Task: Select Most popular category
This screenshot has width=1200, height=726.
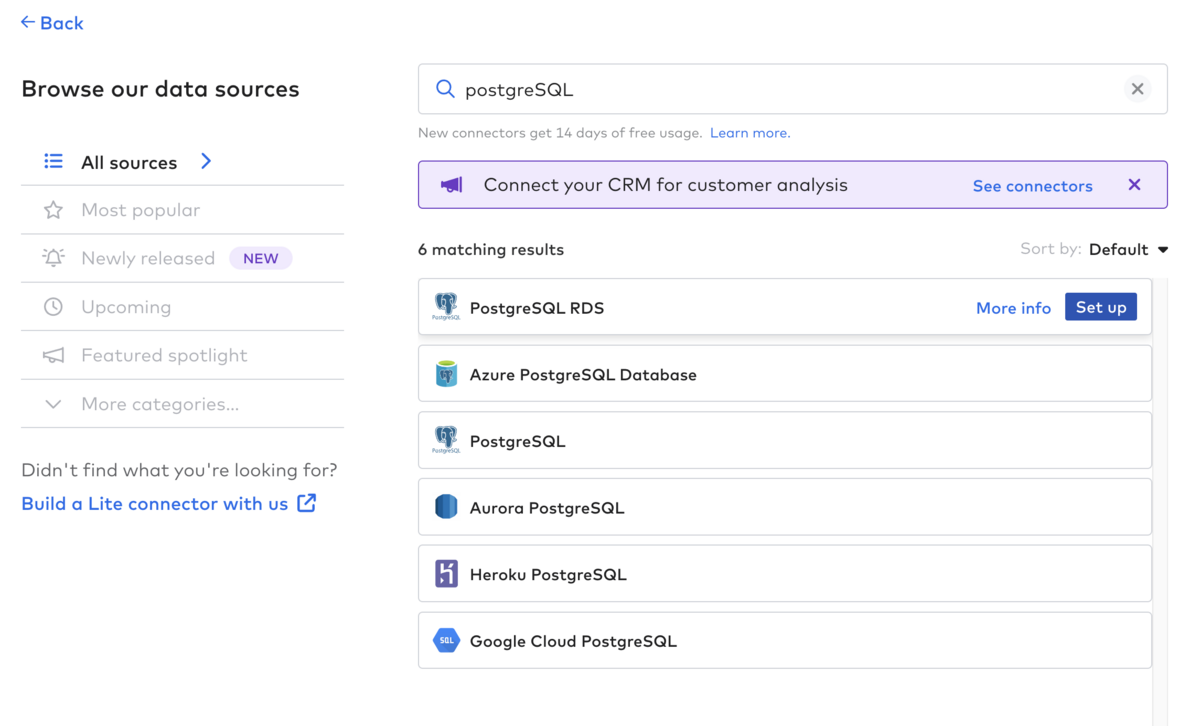Action: [140, 210]
